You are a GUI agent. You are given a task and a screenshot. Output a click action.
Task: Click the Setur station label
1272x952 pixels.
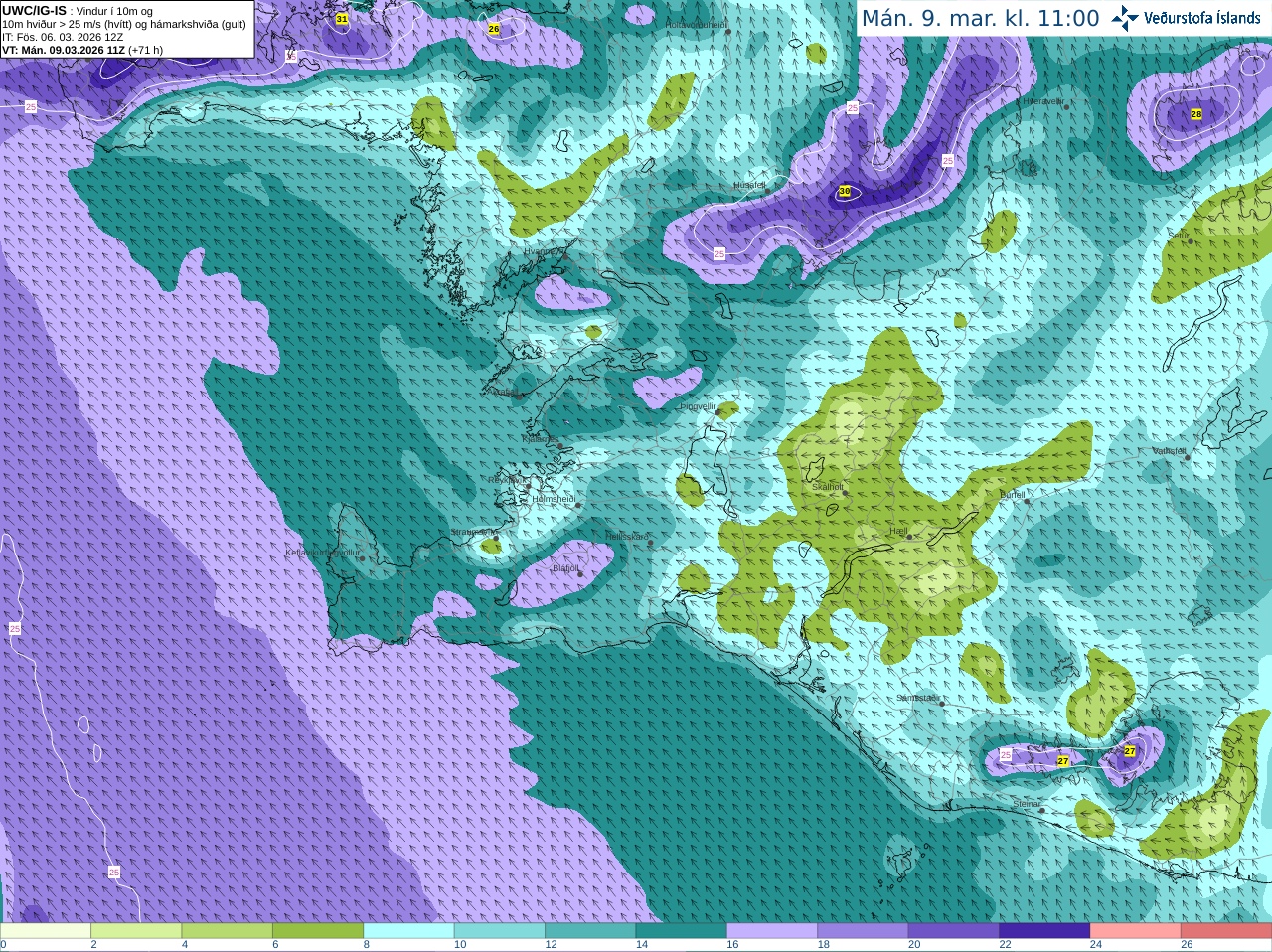tap(1179, 237)
